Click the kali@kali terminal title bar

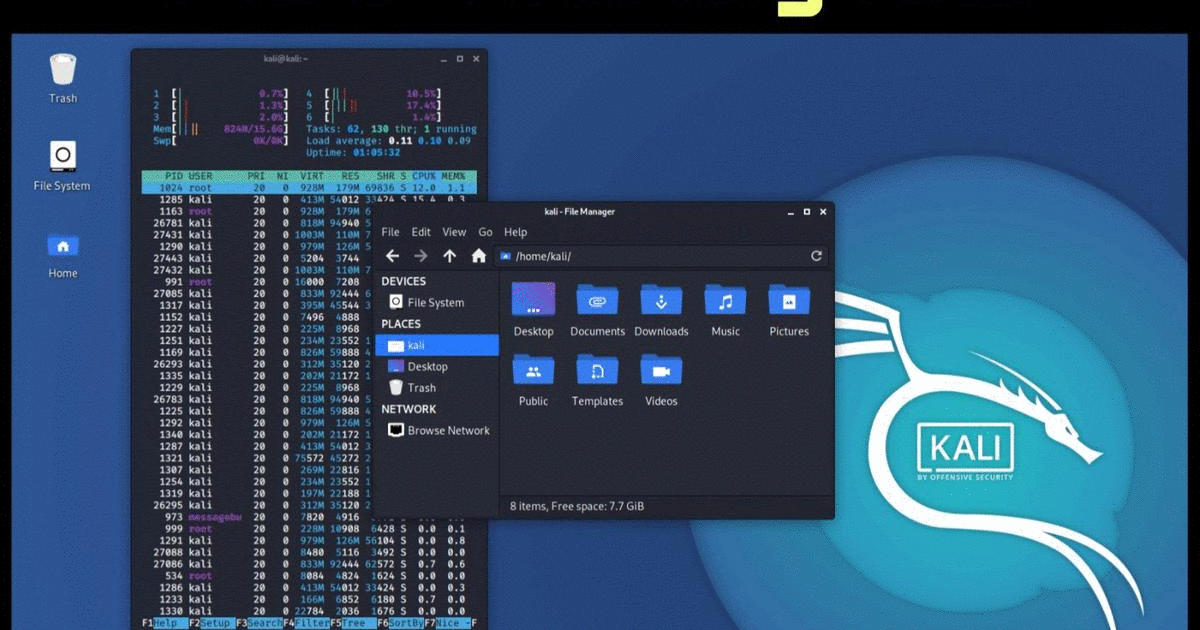(309, 59)
